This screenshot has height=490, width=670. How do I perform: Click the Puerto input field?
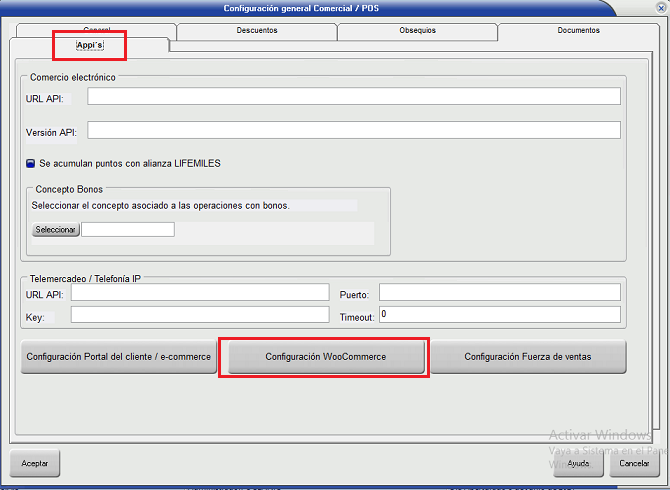pos(499,293)
